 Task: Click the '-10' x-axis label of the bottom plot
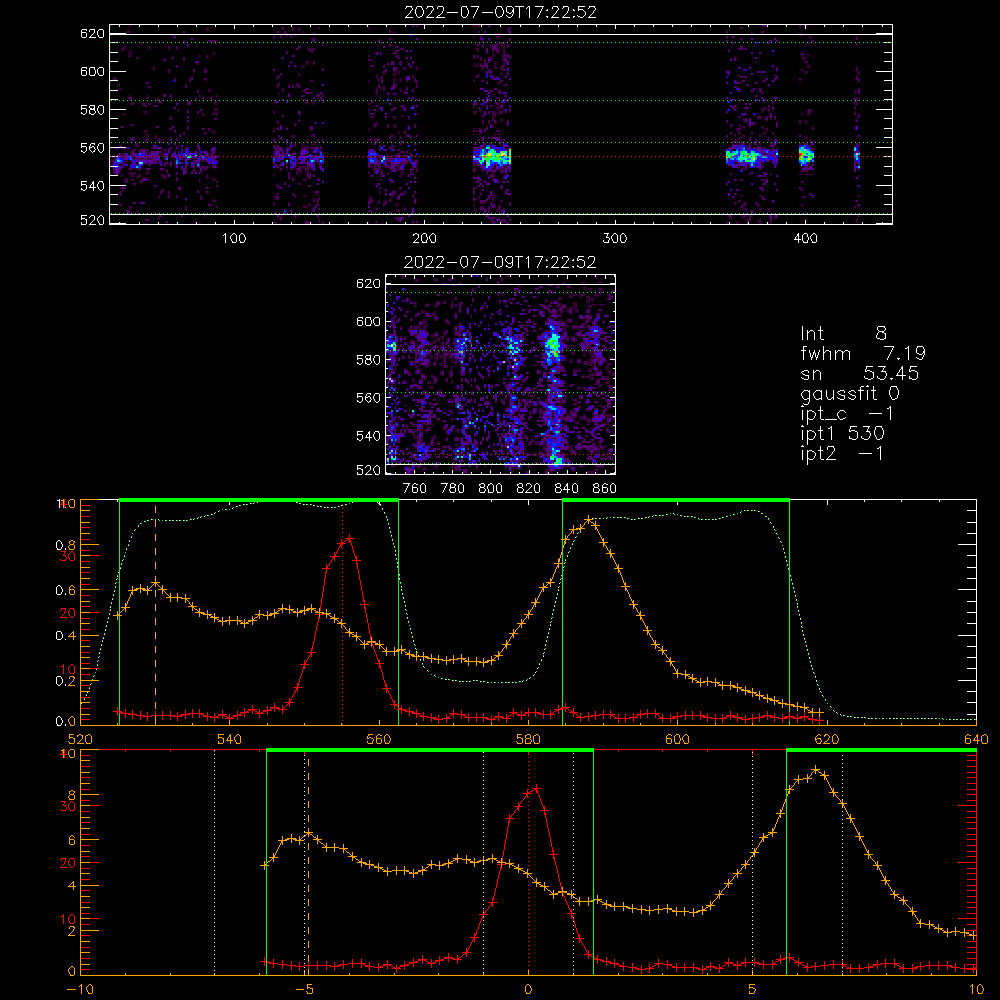(80, 989)
